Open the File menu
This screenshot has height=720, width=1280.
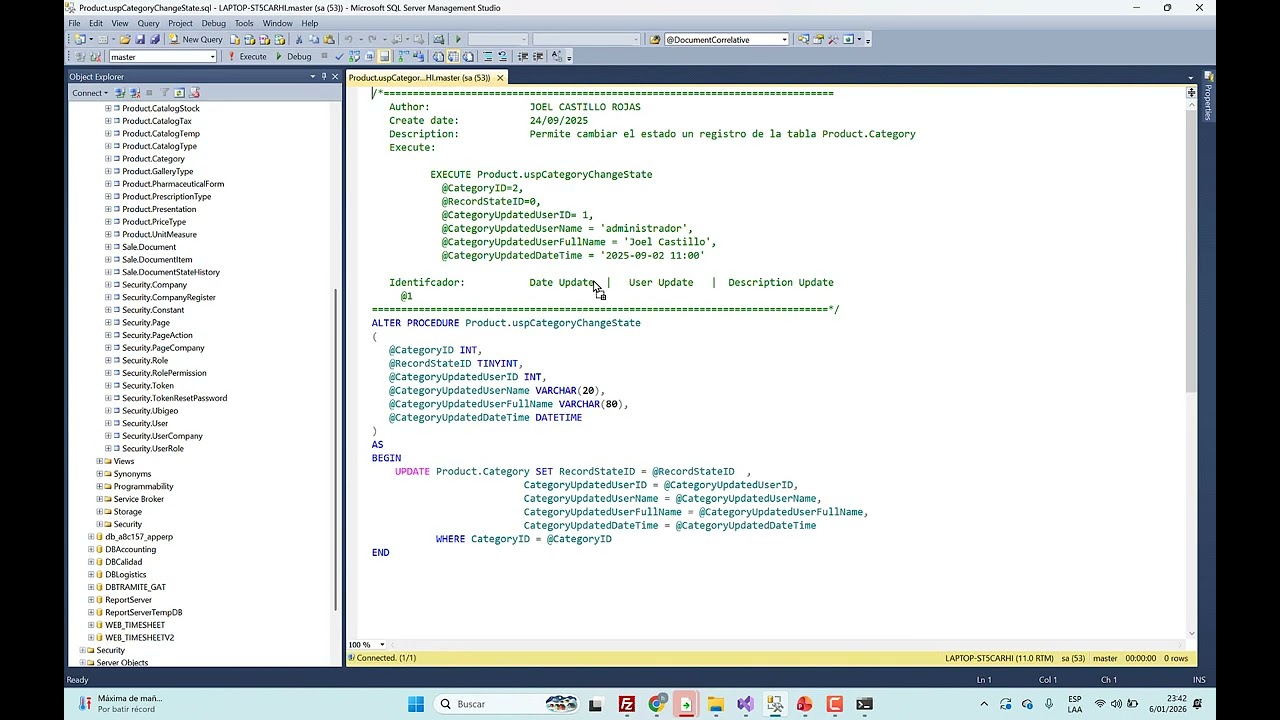73,23
